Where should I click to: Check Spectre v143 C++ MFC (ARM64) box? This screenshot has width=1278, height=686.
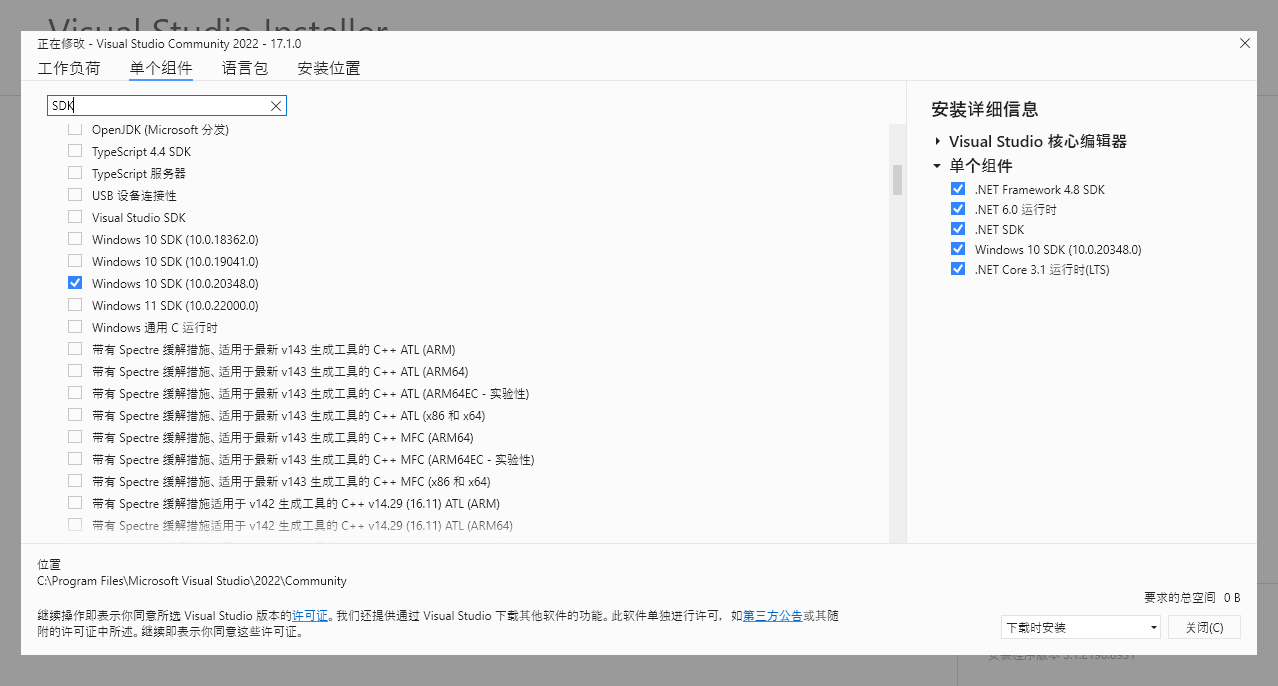75,437
